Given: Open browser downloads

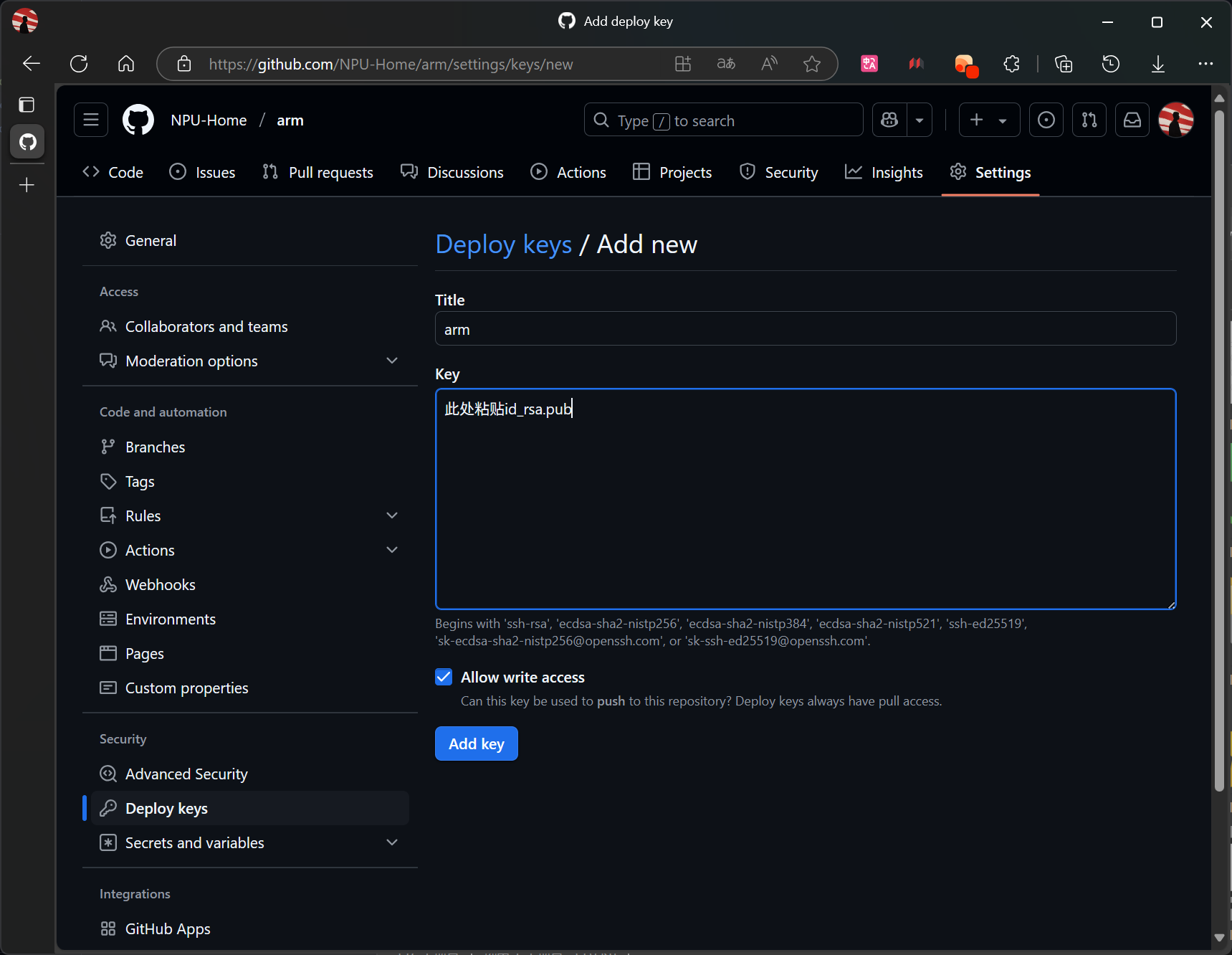Looking at the screenshot, I should (1158, 64).
